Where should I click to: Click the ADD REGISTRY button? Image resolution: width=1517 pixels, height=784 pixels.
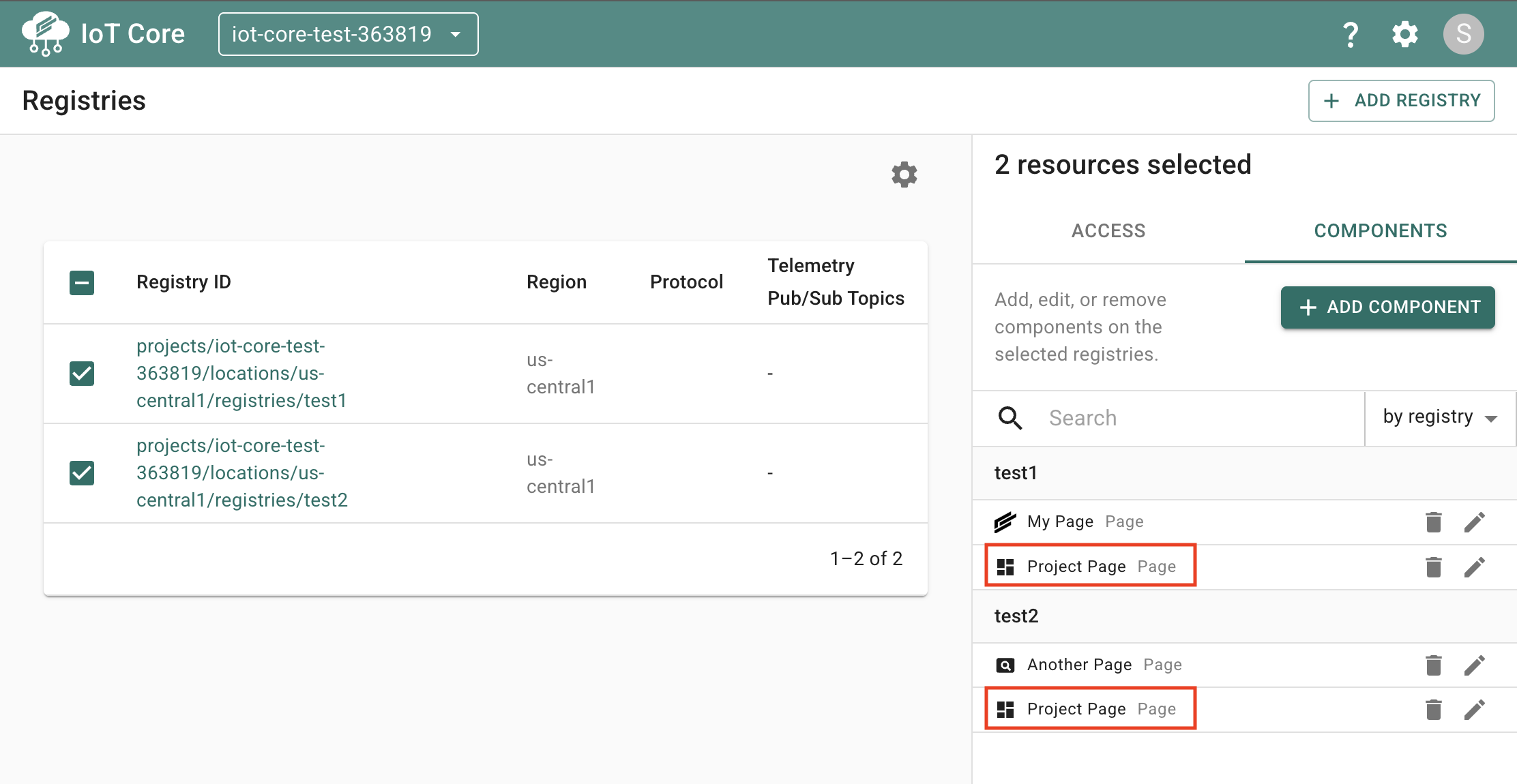1401,101
